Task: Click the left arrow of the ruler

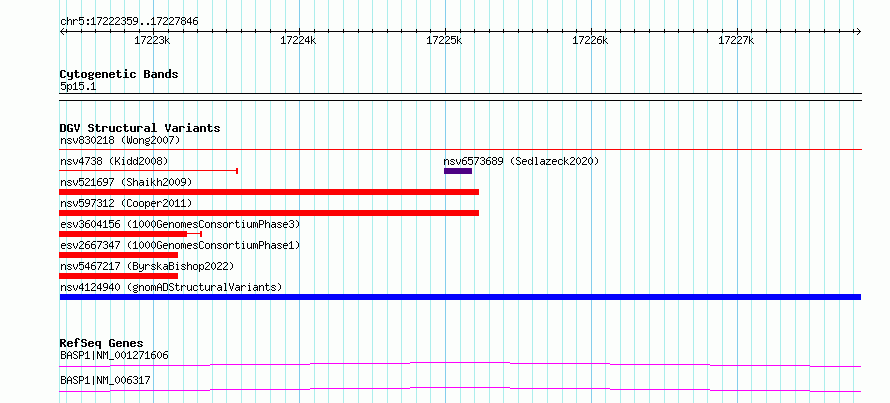Action: coord(63,31)
